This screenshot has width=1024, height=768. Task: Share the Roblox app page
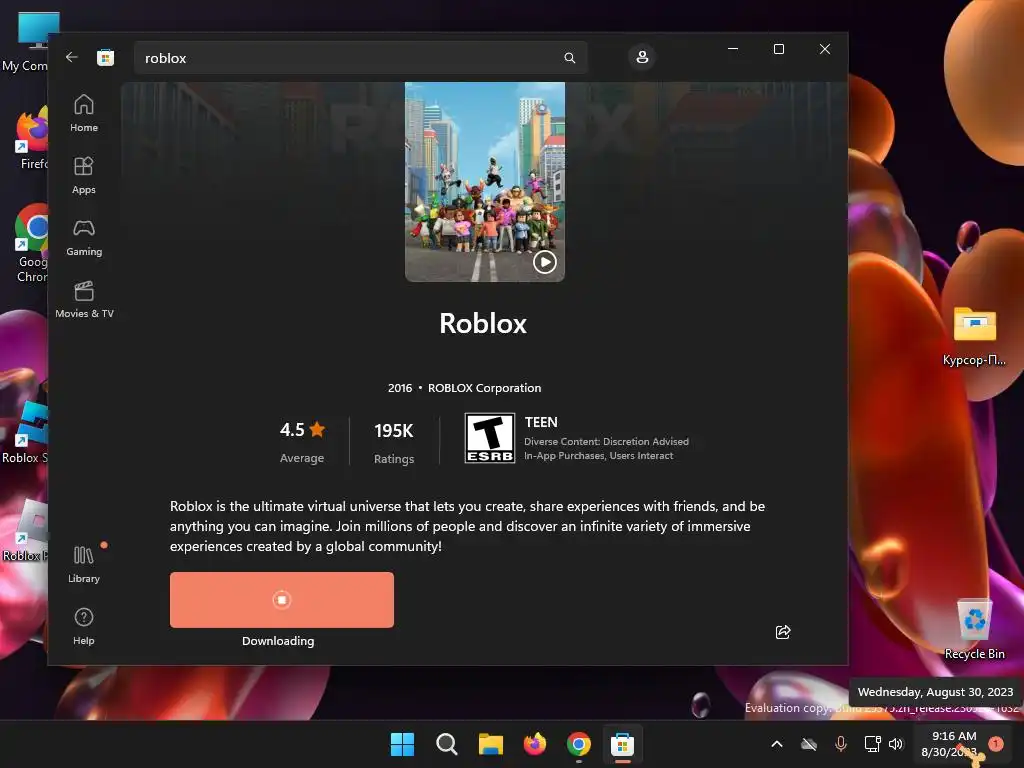click(783, 632)
